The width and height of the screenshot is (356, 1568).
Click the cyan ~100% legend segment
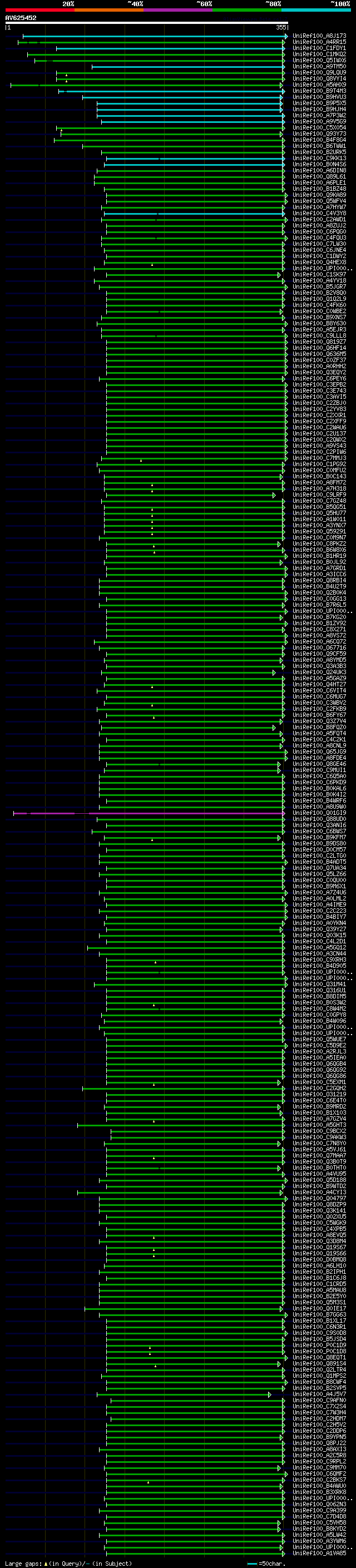pyautogui.click(x=316, y=10)
